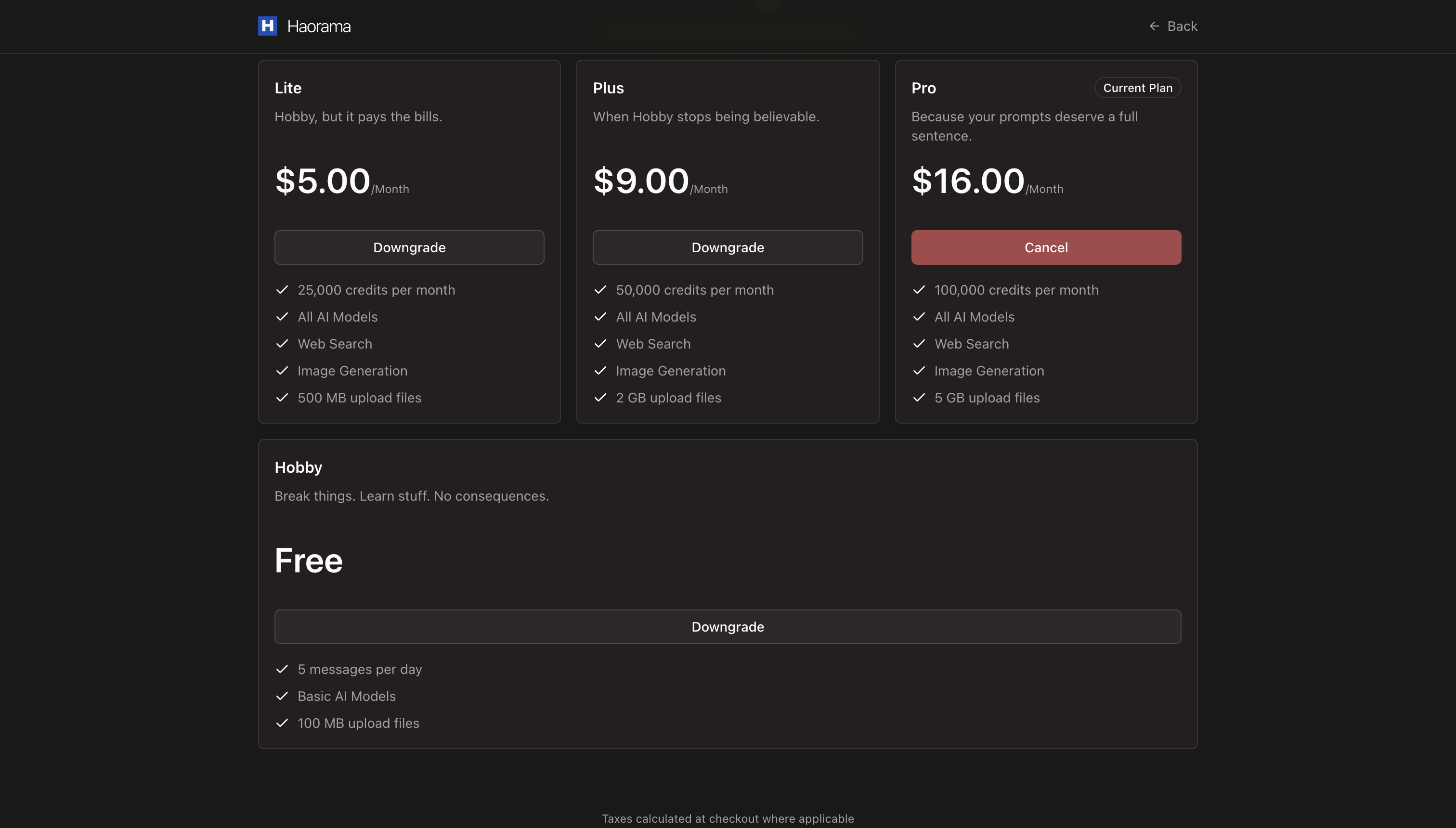Downgrade to the Plus plan
This screenshot has height=828, width=1456.
[x=728, y=247]
